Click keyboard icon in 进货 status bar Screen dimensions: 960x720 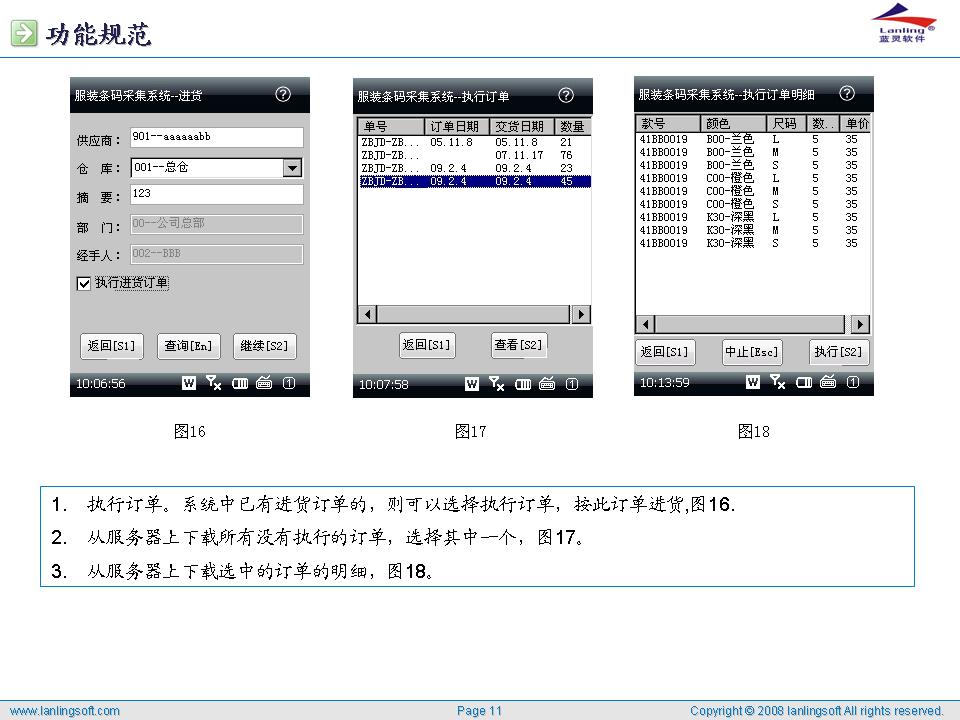click(264, 383)
